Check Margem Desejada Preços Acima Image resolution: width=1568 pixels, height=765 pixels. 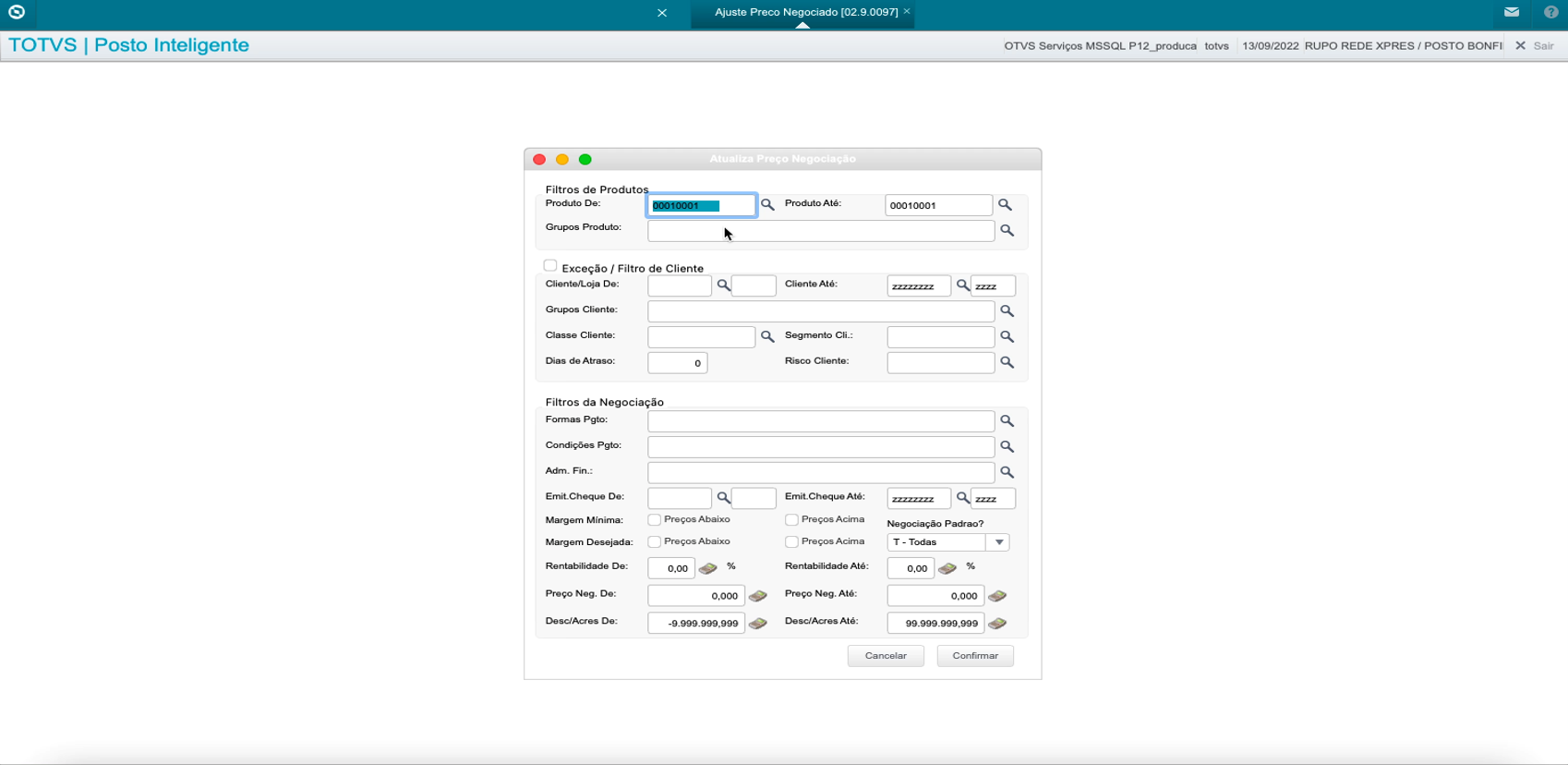(791, 542)
